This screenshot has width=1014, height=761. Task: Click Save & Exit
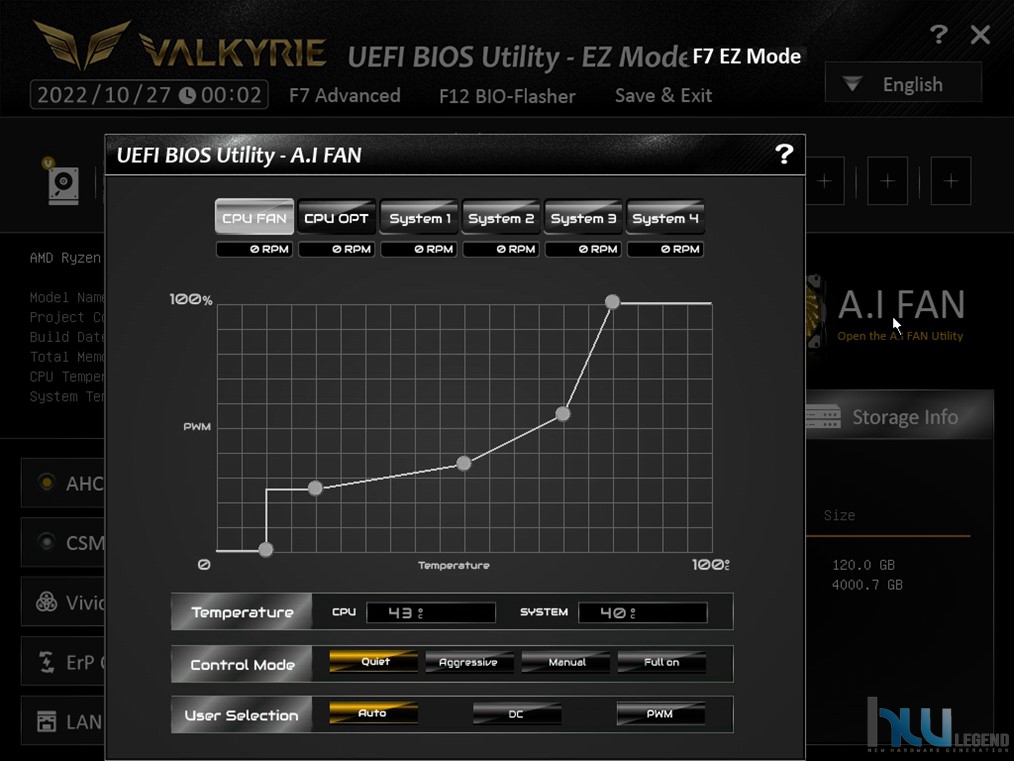tap(663, 96)
